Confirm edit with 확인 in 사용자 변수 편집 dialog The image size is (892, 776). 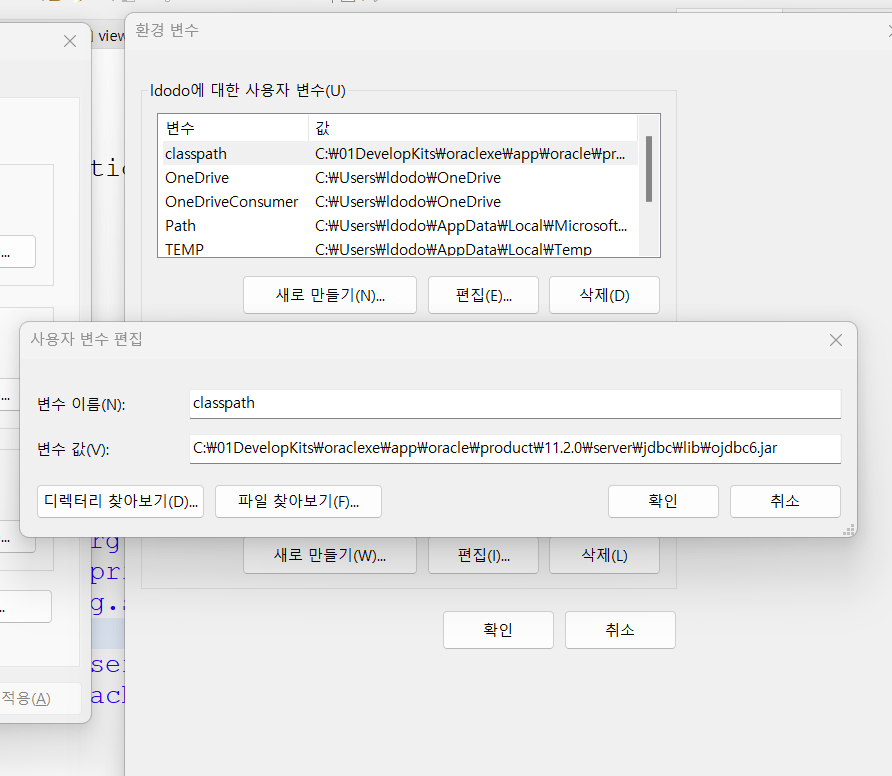[663, 501]
